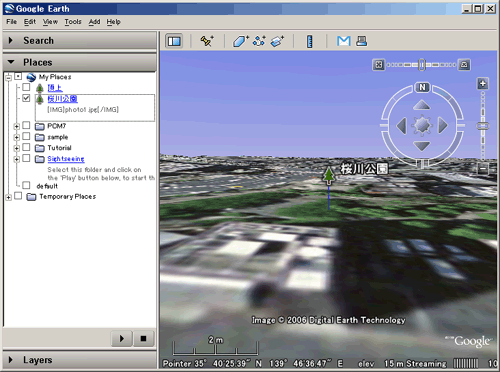Screen dimensions: 500x372
Task: Reset compass by clicking the N button
Action: pyautogui.click(x=422, y=87)
